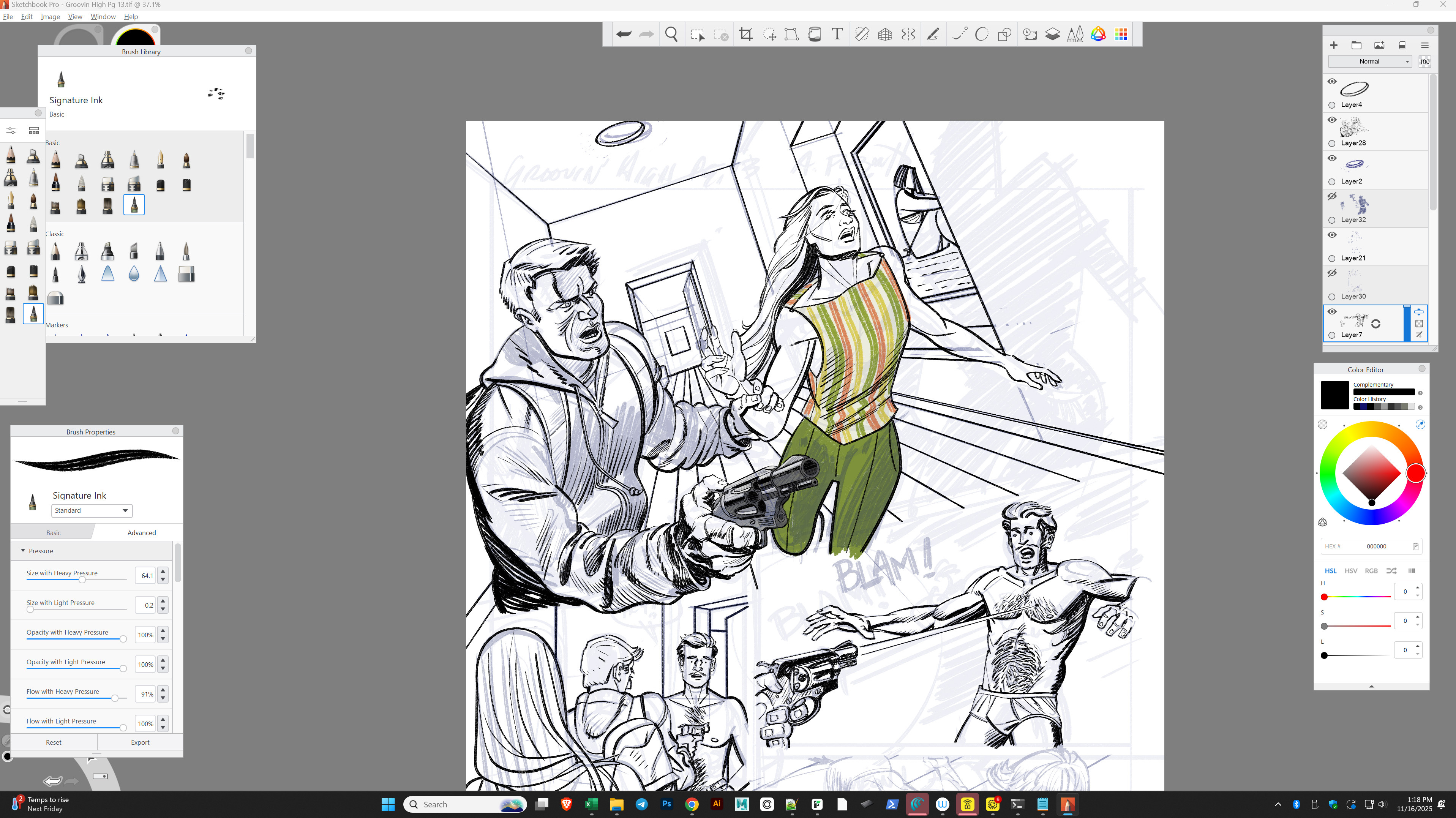Image resolution: width=1456 pixels, height=818 pixels.
Task: Click the Undo arrow in toolbar
Action: 624,35
